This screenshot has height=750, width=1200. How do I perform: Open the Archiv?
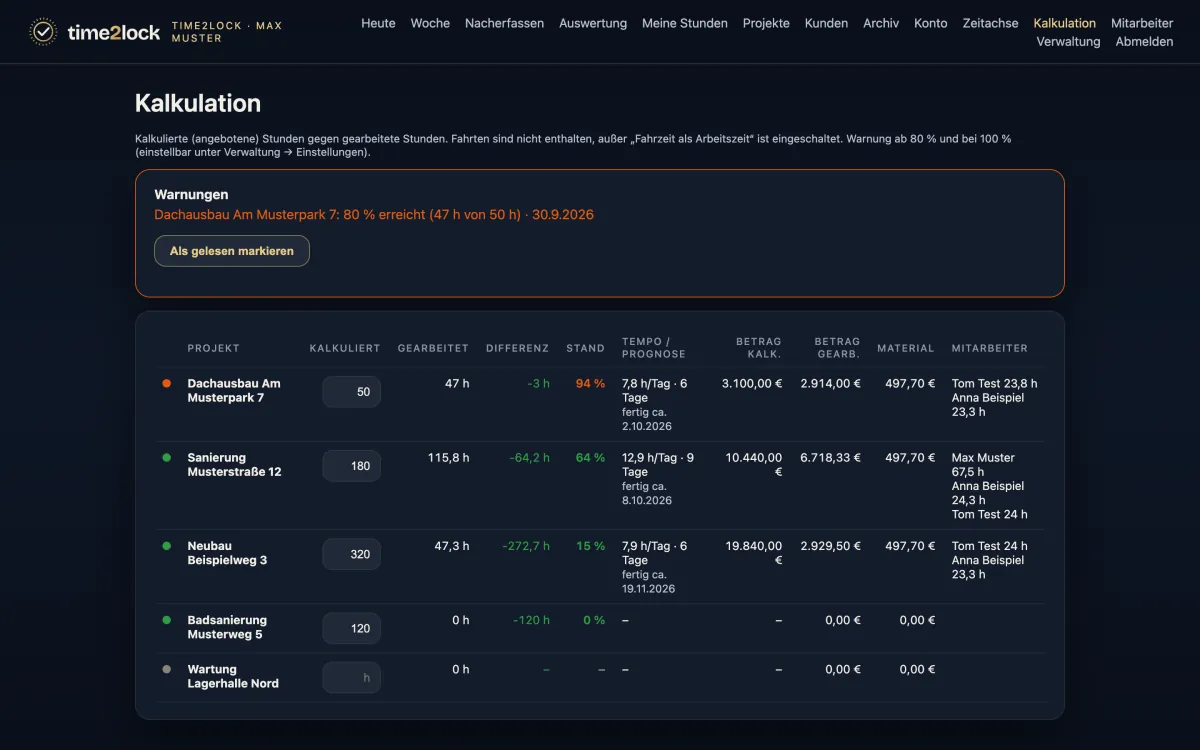(881, 23)
